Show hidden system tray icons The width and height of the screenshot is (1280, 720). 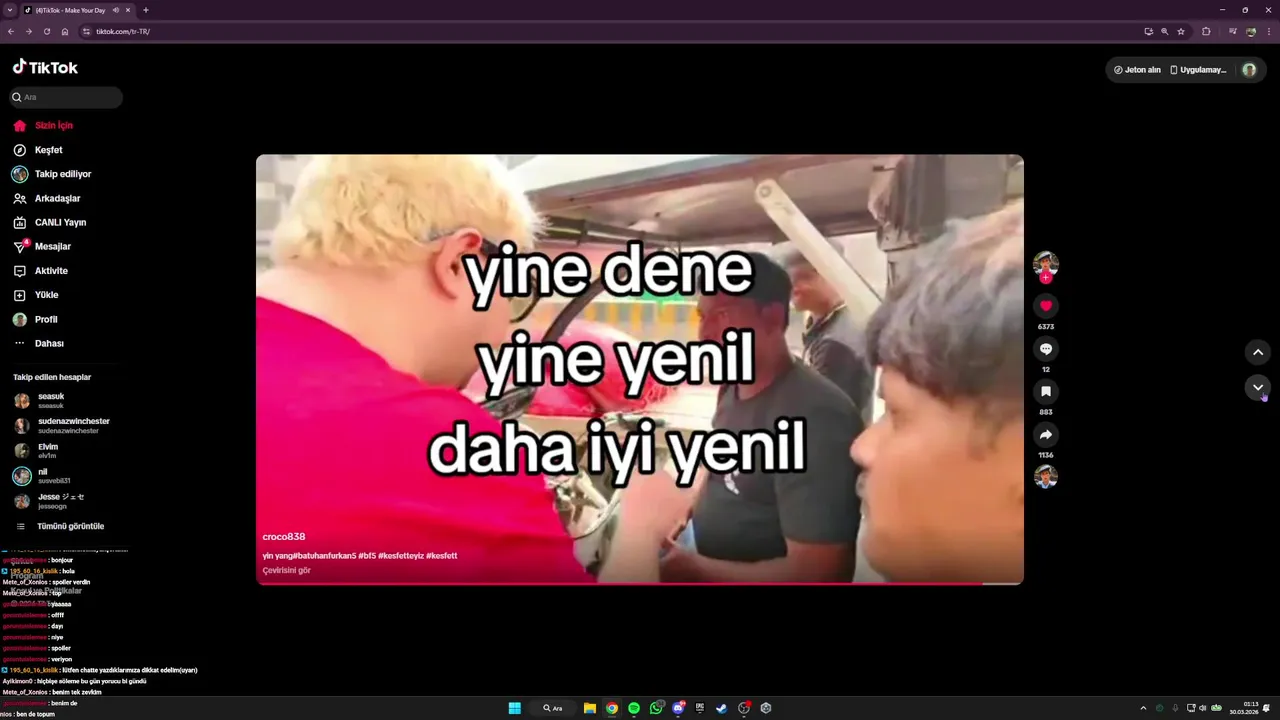pyautogui.click(x=1143, y=708)
